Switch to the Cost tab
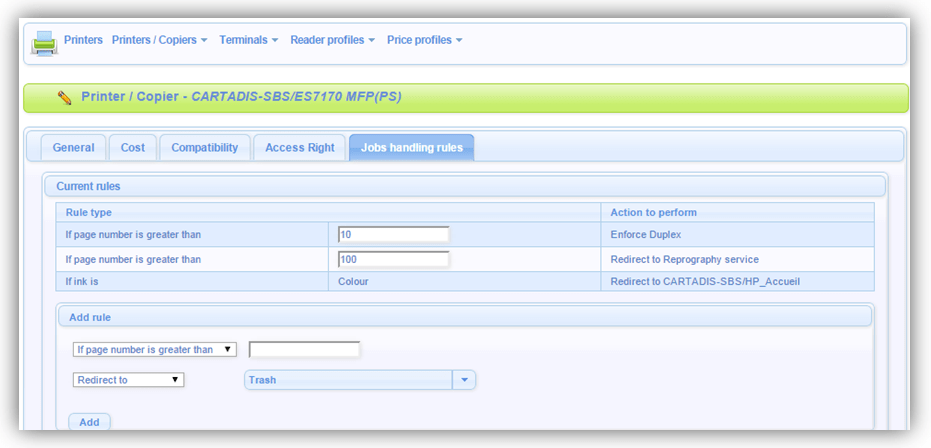Viewport: 931px width, 448px height. click(133, 147)
